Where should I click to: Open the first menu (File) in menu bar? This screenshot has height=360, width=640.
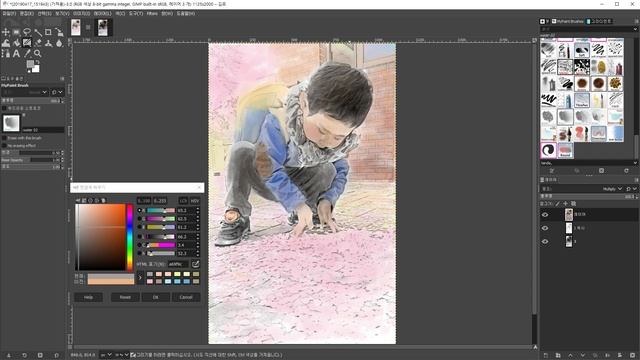pyautogui.click(x=9, y=13)
